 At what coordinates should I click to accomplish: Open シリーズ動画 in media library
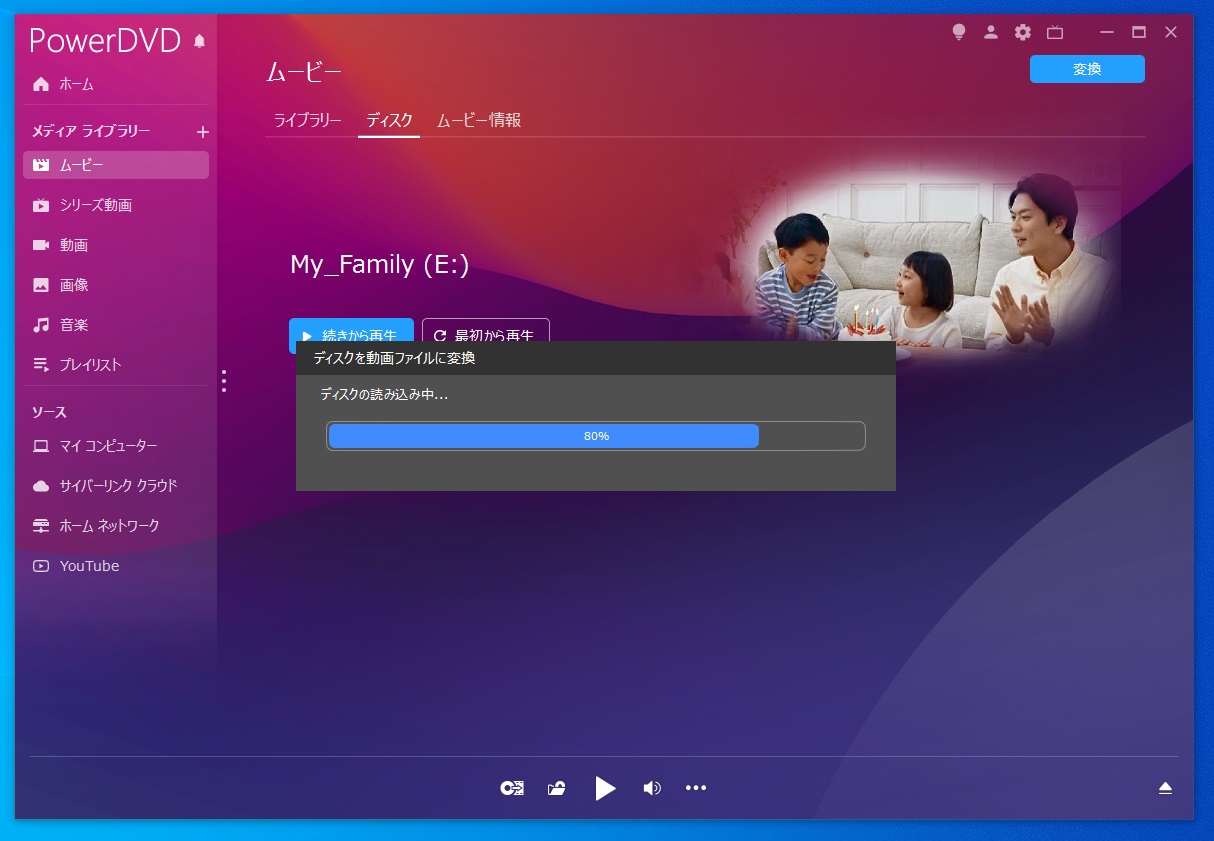coord(95,205)
